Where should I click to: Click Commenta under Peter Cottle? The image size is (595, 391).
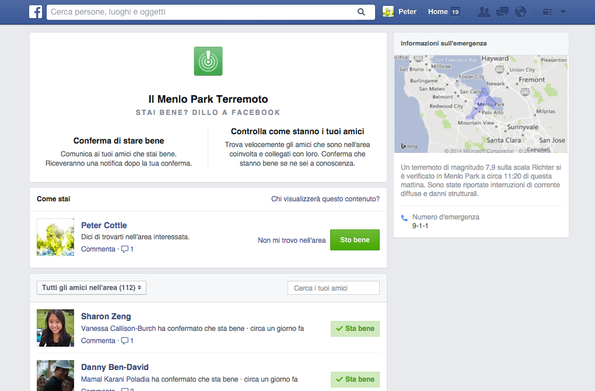pos(98,249)
